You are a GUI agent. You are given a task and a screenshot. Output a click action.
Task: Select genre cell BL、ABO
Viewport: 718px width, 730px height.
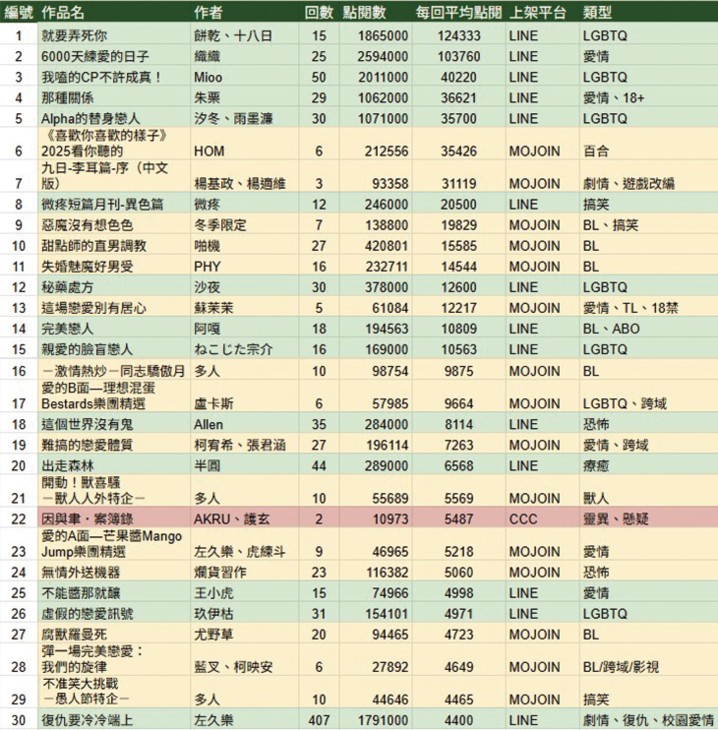pos(611,329)
